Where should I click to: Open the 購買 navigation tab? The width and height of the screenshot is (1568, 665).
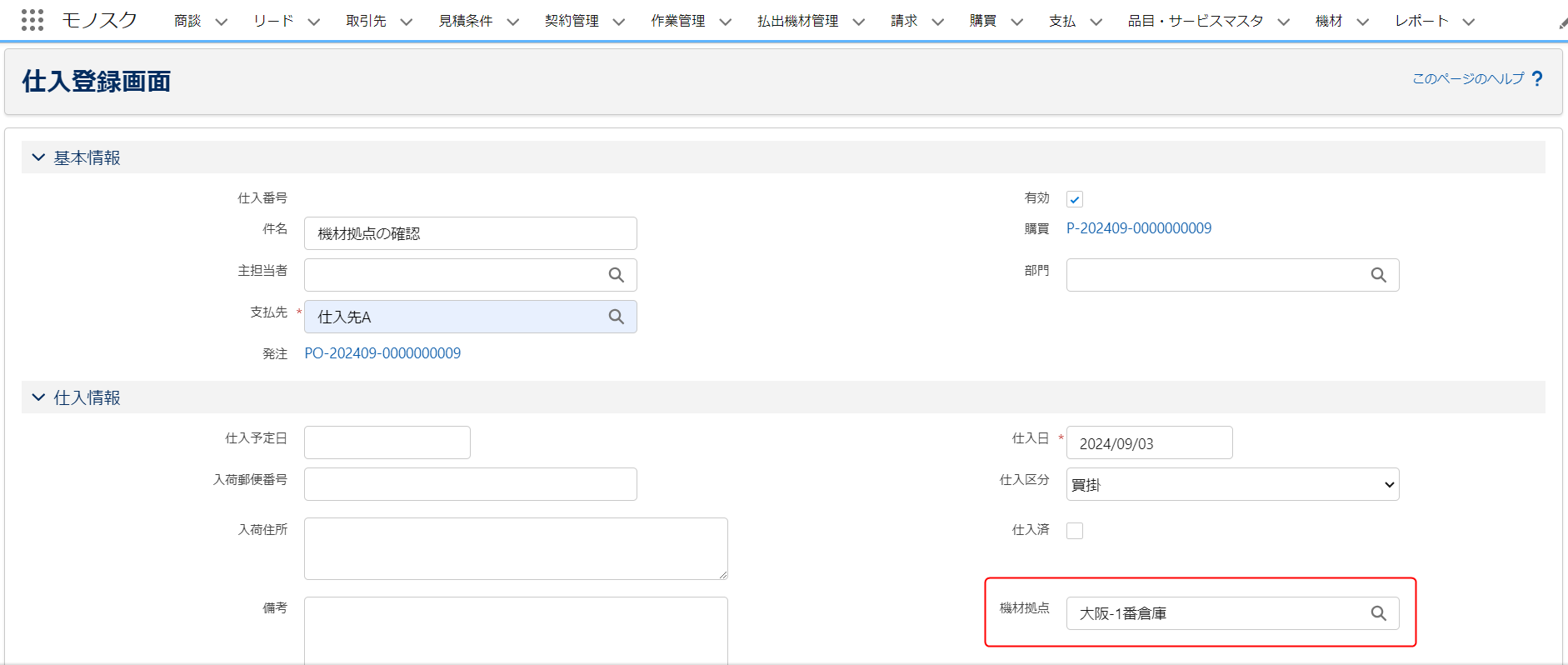982,21
